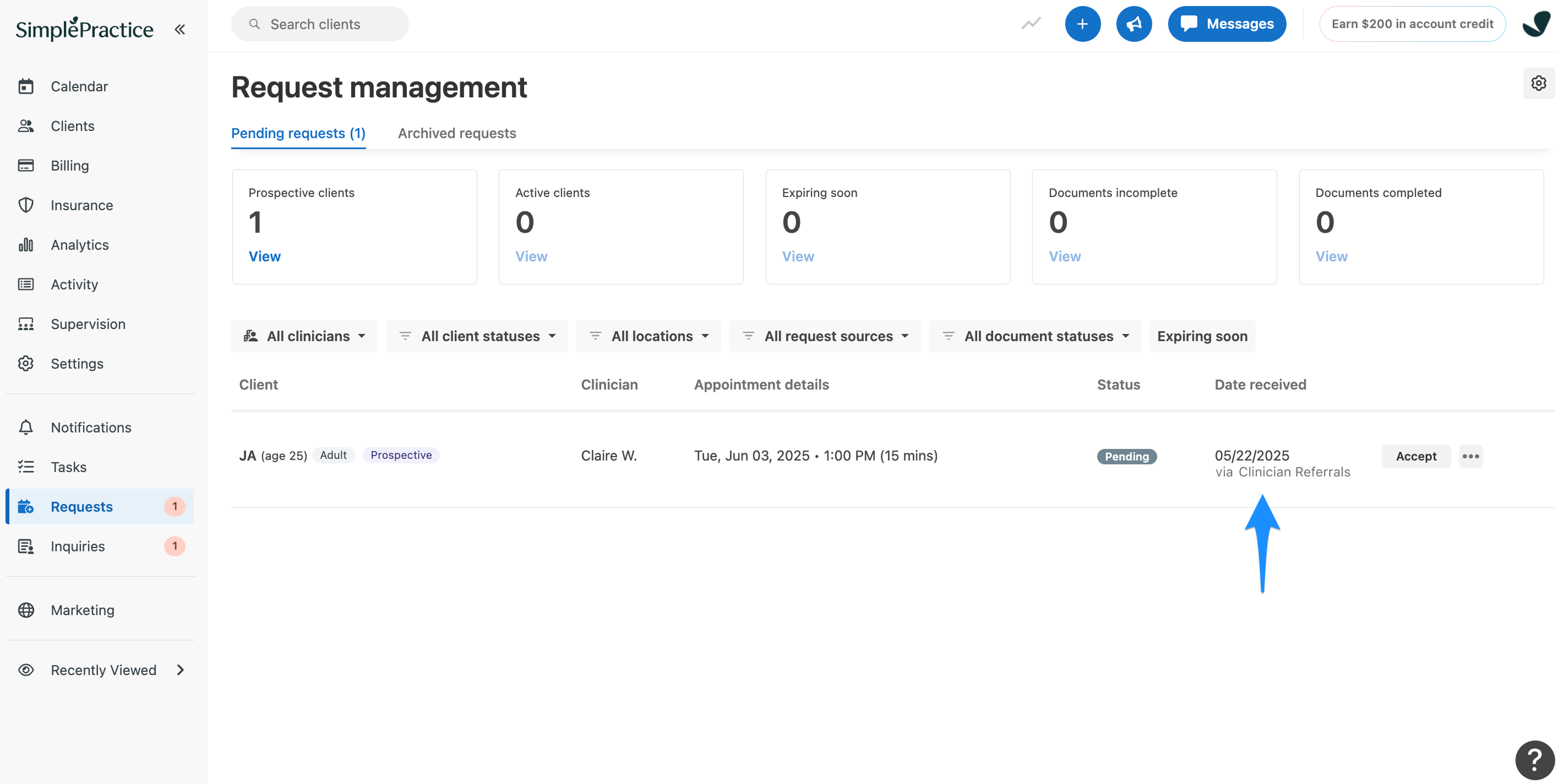The image size is (1559, 784).
Task: Open client JA's name in the table
Action: 248,456
